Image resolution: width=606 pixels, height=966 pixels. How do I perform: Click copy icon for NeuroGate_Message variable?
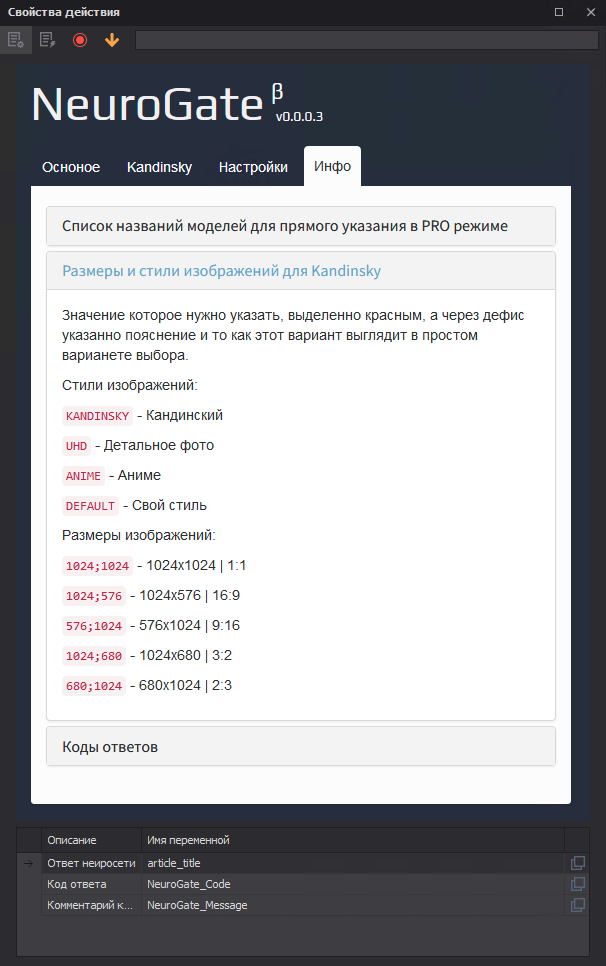pos(577,905)
